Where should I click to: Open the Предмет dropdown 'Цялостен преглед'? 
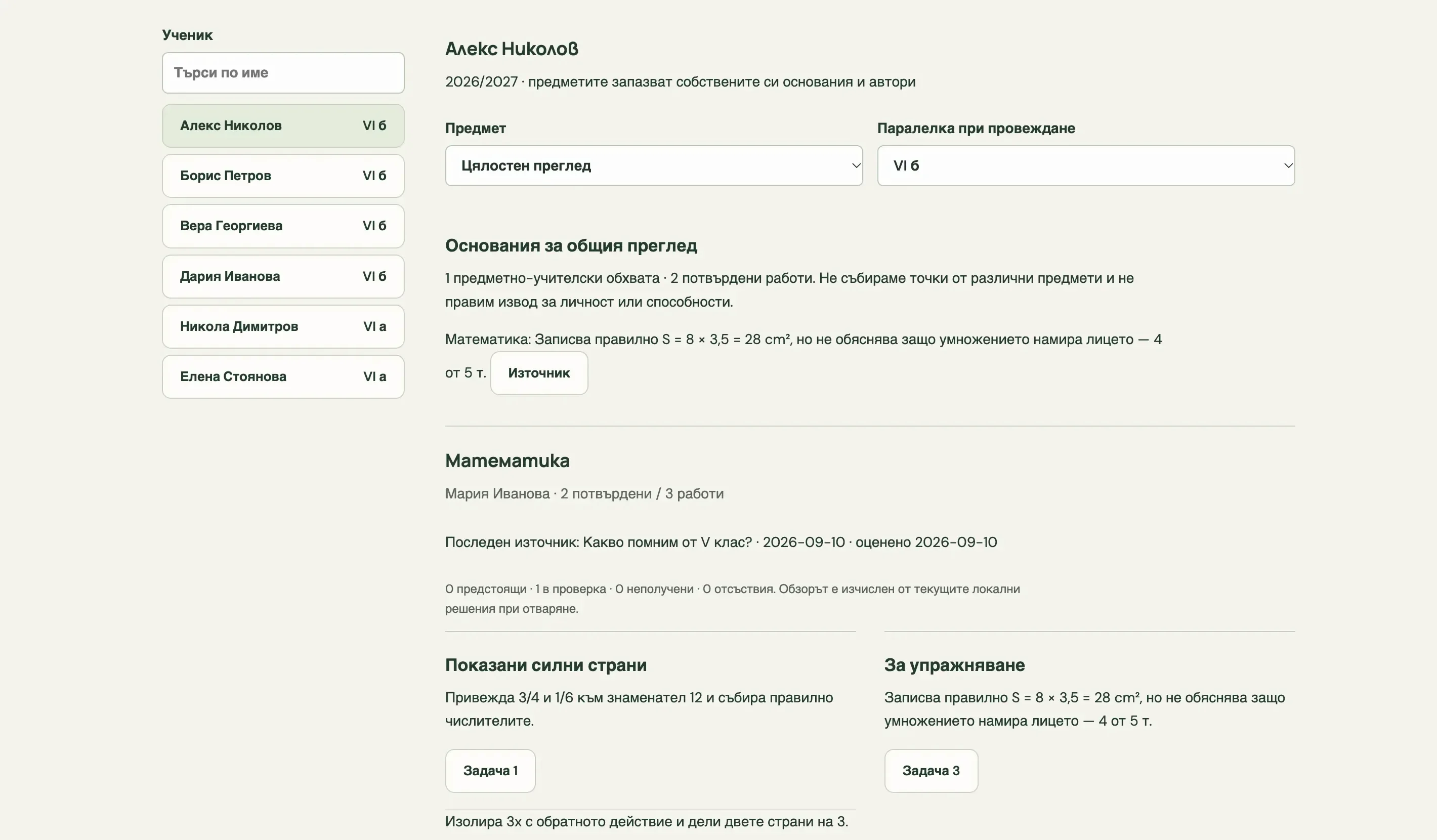point(654,165)
